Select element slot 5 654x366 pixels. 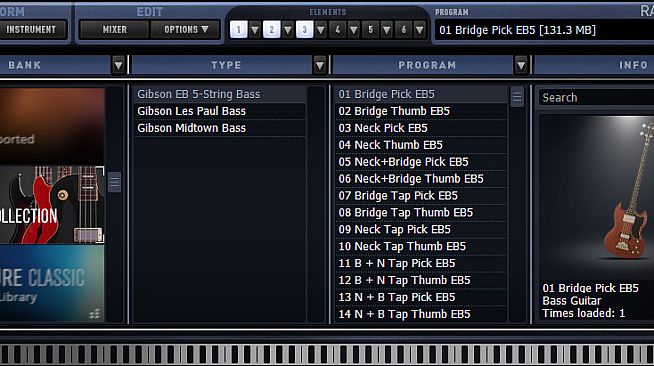point(370,30)
